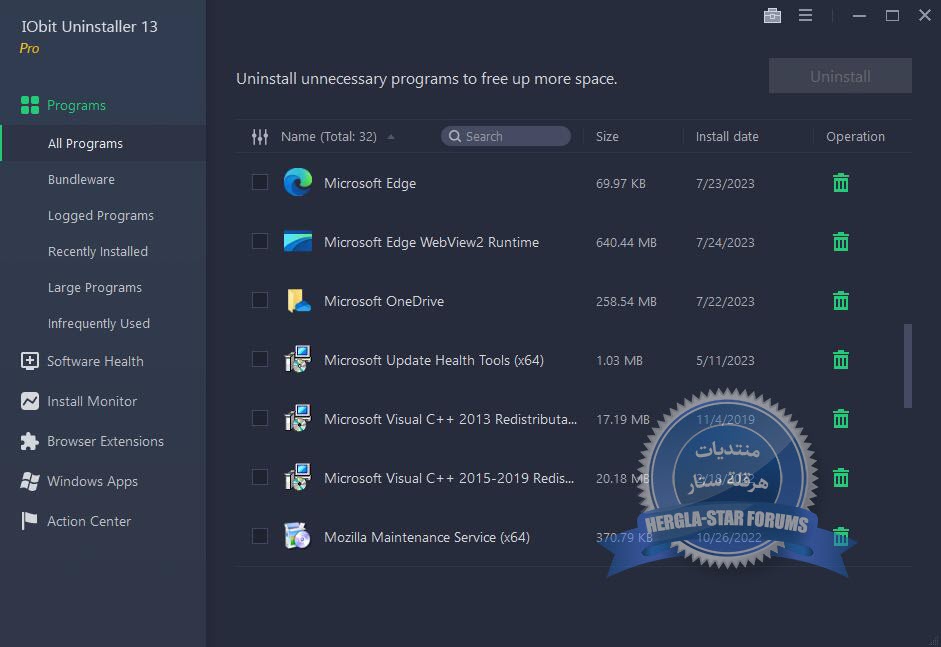Open the Browser Extensions section
Viewport: 941px width, 647px height.
105,441
